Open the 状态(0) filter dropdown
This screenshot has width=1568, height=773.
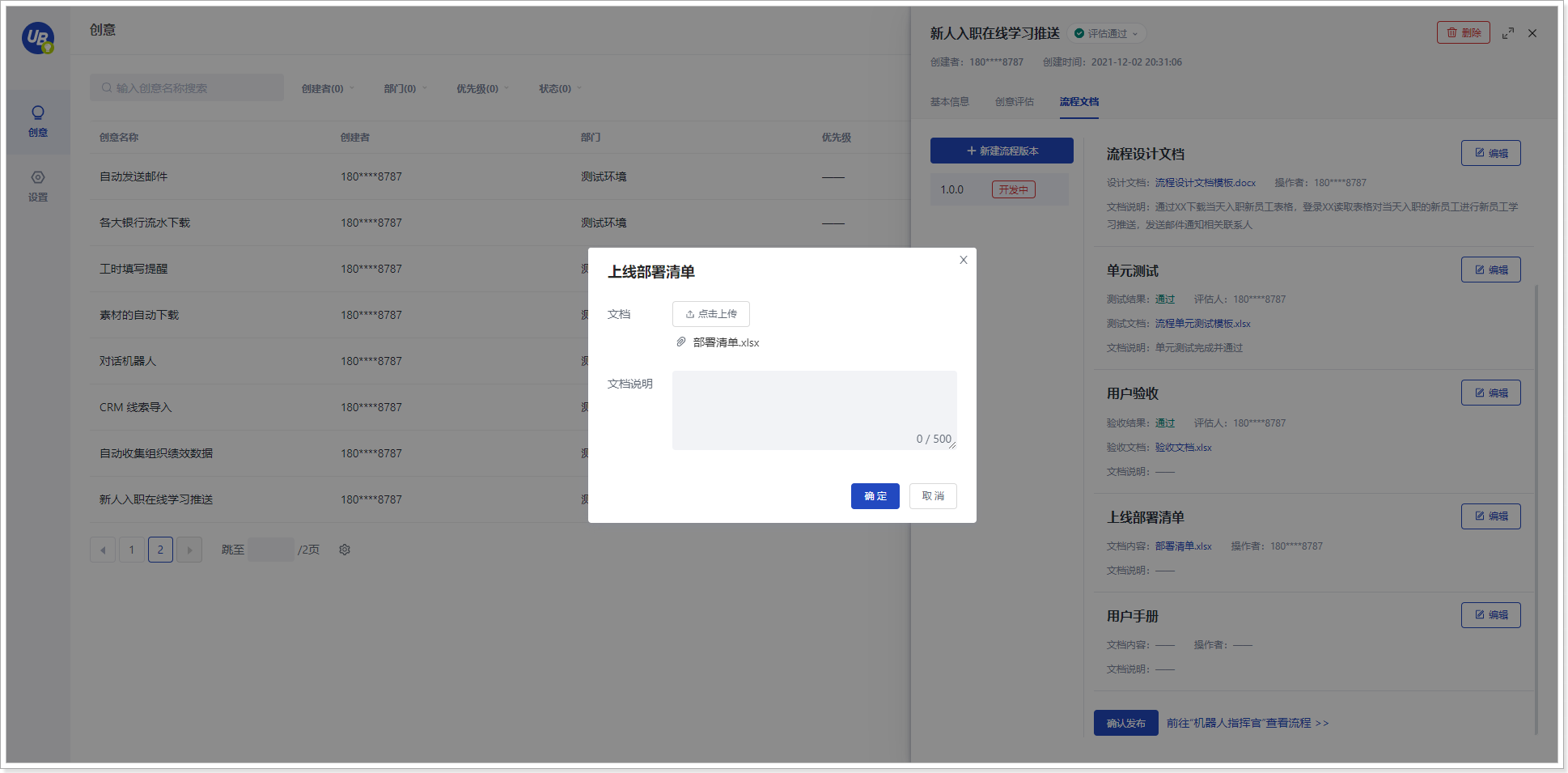coord(560,88)
